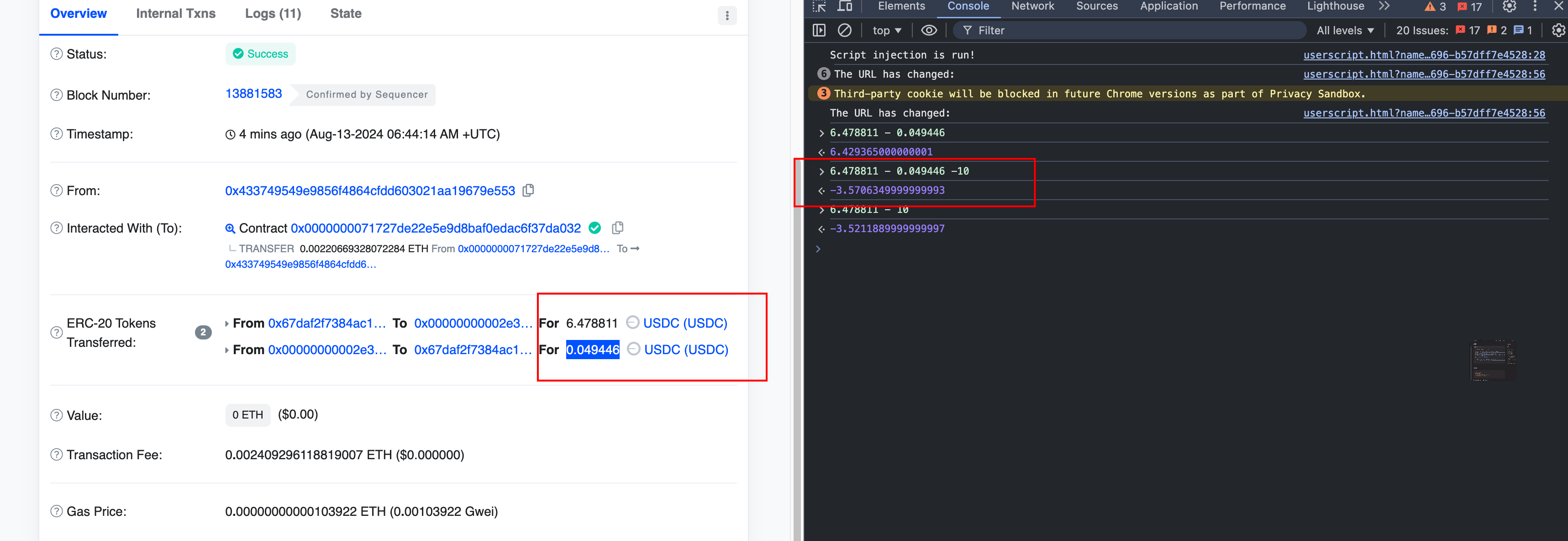Select the Console tab in DevTools
This screenshot has height=541, width=1568.
click(x=968, y=6)
